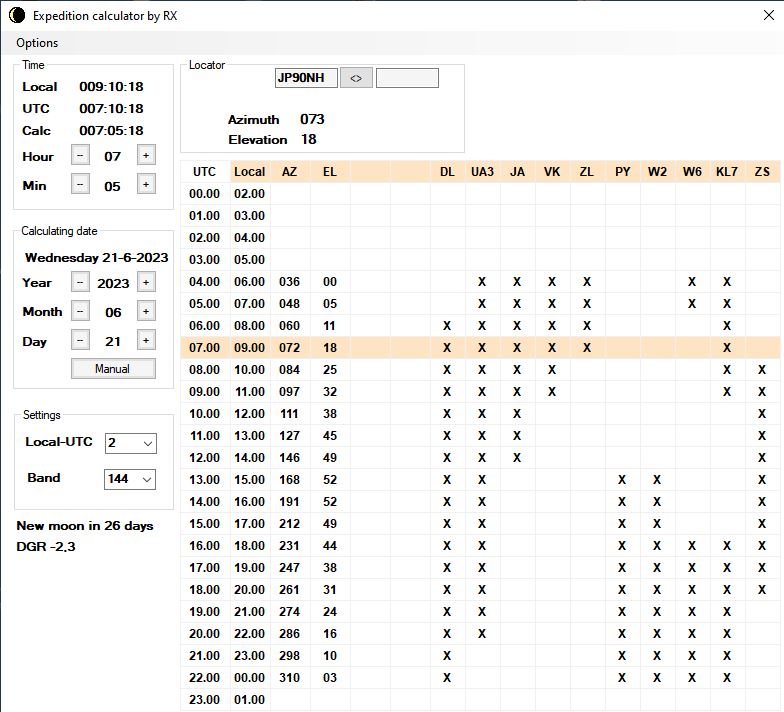The height and width of the screenshot is (712, 784).
Task: Click the swap locators <> button
Action: point(356,78)
